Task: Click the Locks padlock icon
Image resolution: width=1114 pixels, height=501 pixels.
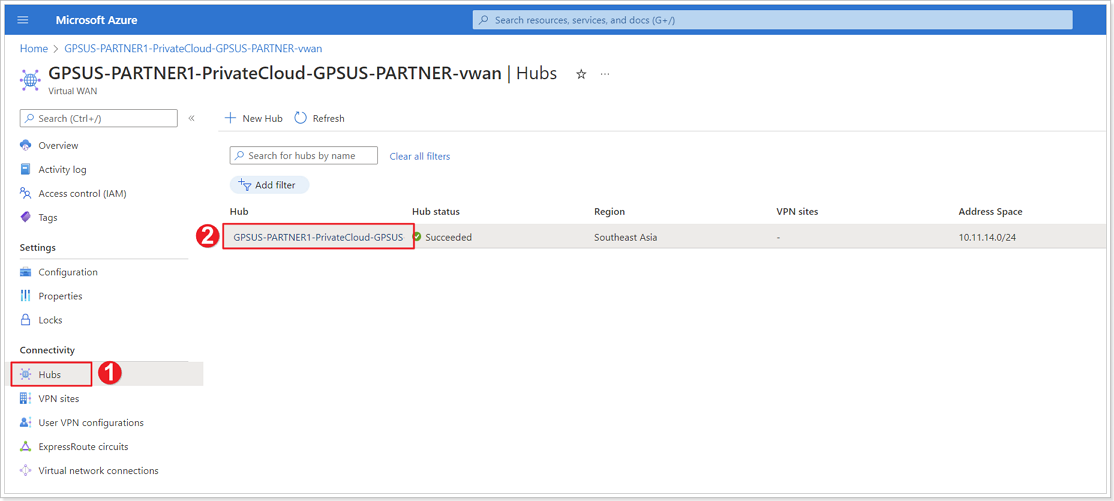Action: [26, 320]
